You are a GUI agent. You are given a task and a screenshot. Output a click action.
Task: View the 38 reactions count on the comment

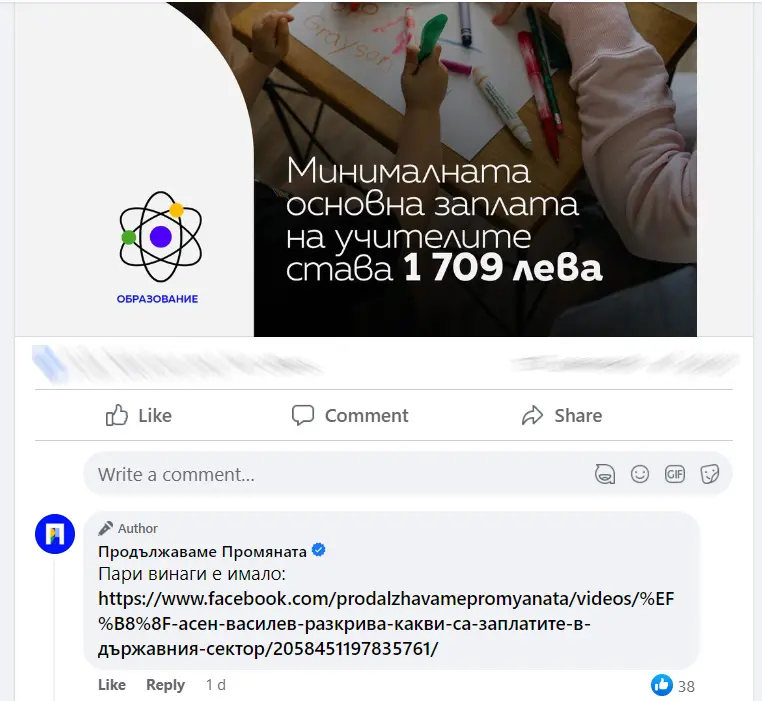coord(686,686)
